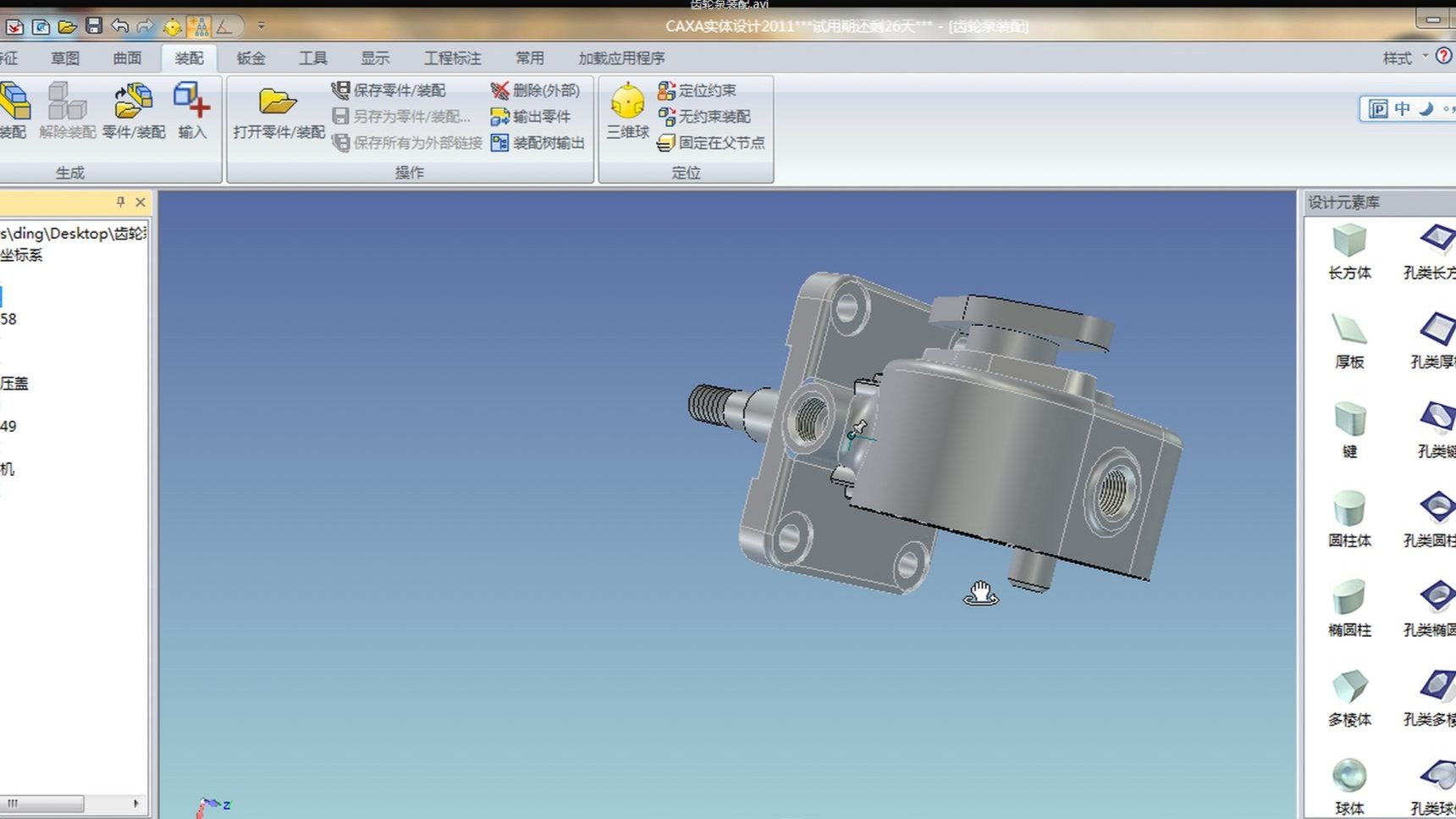Switch to the 曲面 ribbon tab
Image resolution: width=1456 pixels, height=819 pixels.
tap(127, 58)
